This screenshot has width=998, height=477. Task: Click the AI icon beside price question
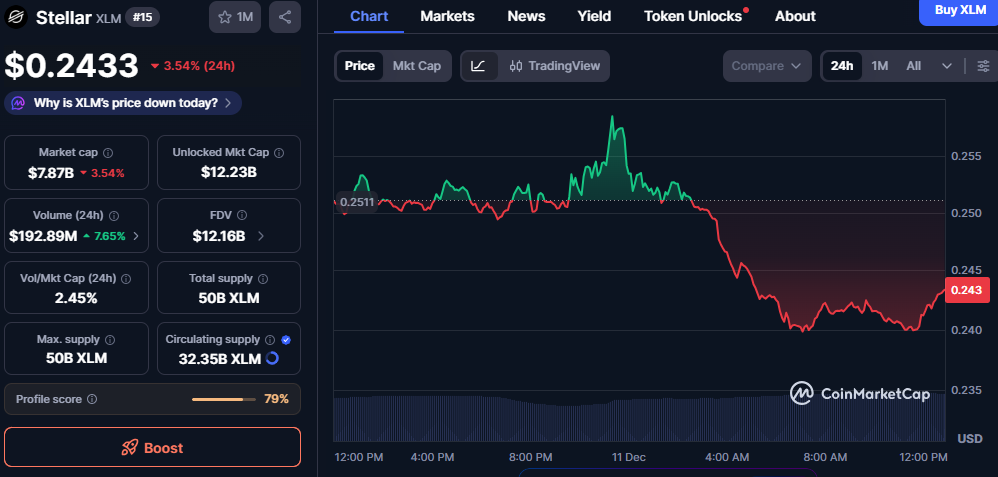tap(18, 103)
